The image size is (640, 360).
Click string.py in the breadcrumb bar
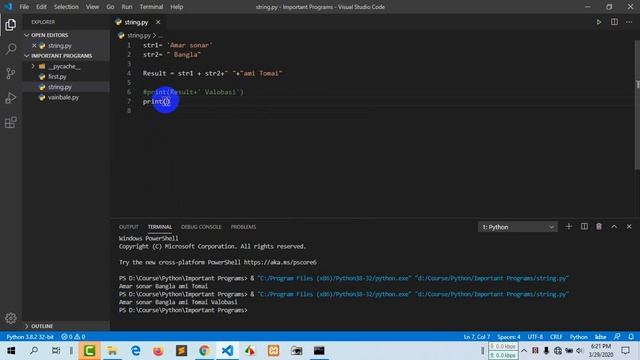point(139,36)
